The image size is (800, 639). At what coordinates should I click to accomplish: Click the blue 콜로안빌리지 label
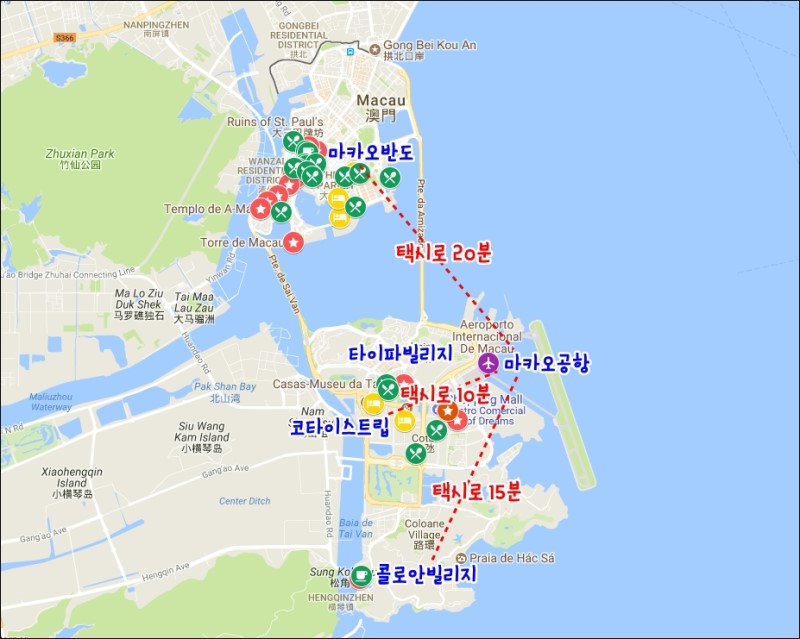(x=427, y=574)
